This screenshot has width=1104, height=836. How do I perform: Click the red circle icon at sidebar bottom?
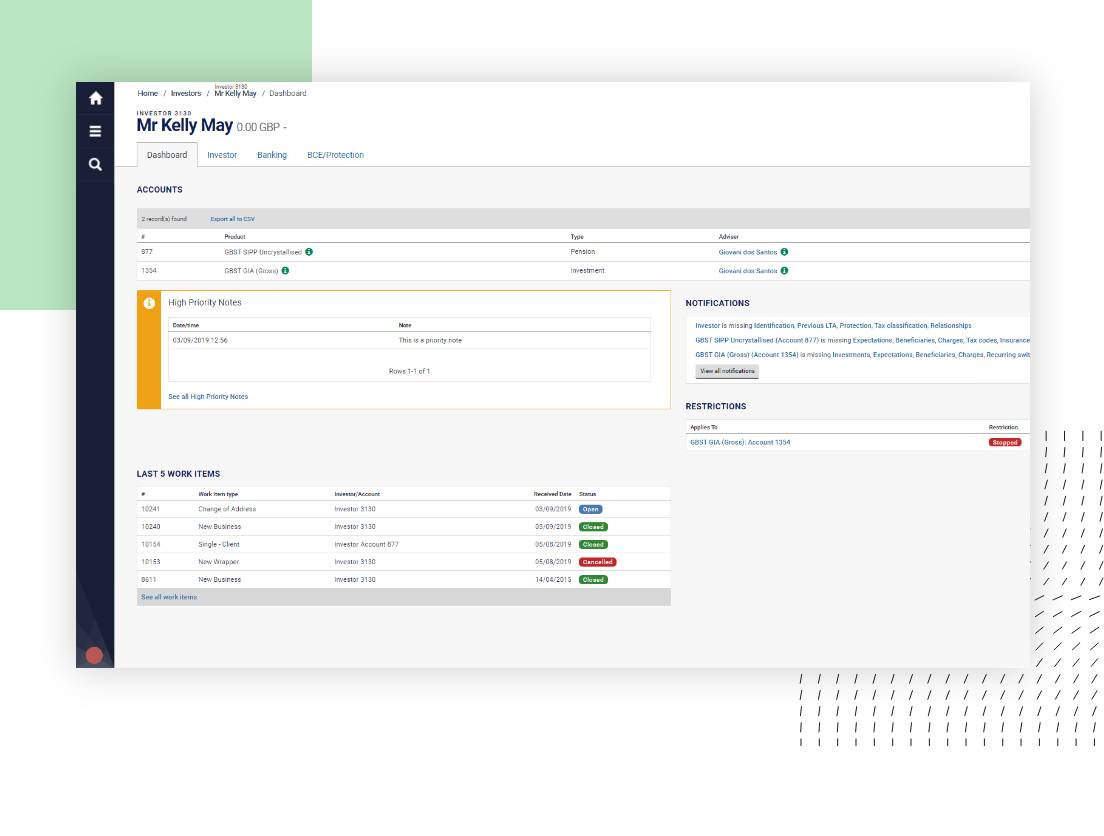pos(93,655)
